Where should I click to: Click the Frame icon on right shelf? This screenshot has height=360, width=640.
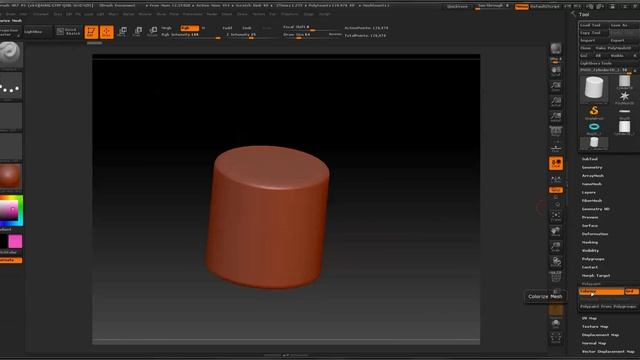point(556,216)
